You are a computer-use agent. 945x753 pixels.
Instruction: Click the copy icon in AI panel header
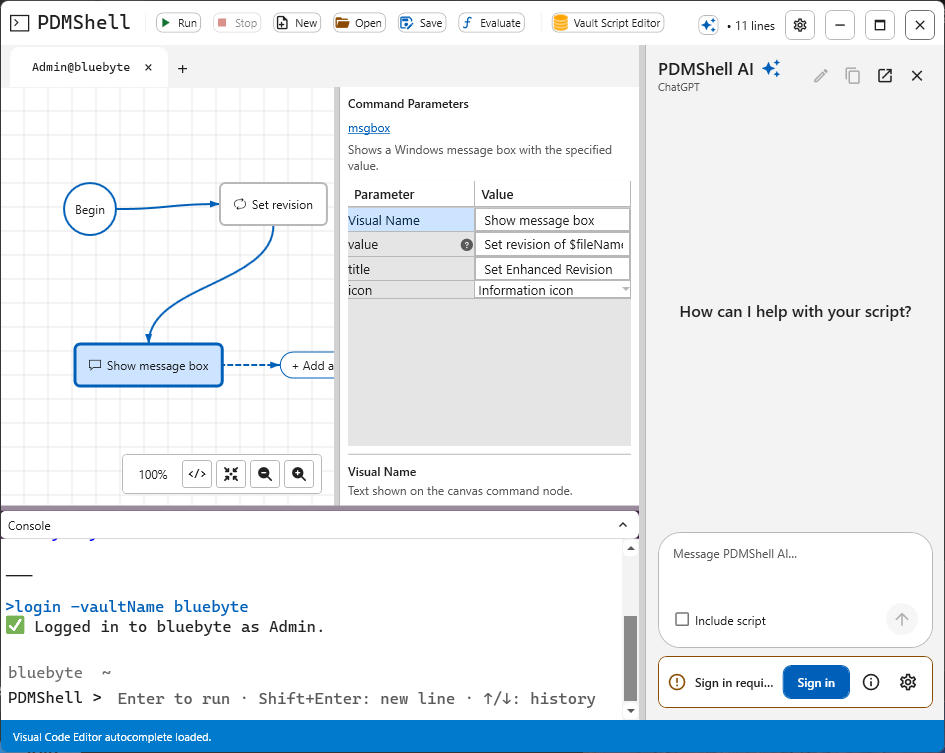(x=852, y=75)
